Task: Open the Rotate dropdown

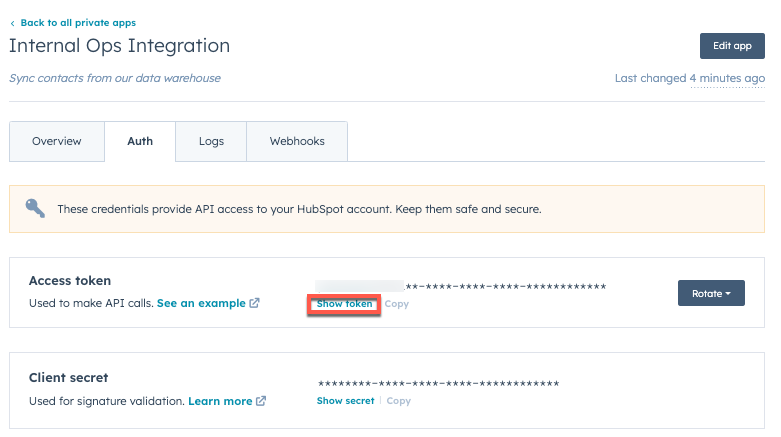Action: (x=711, y=293)
